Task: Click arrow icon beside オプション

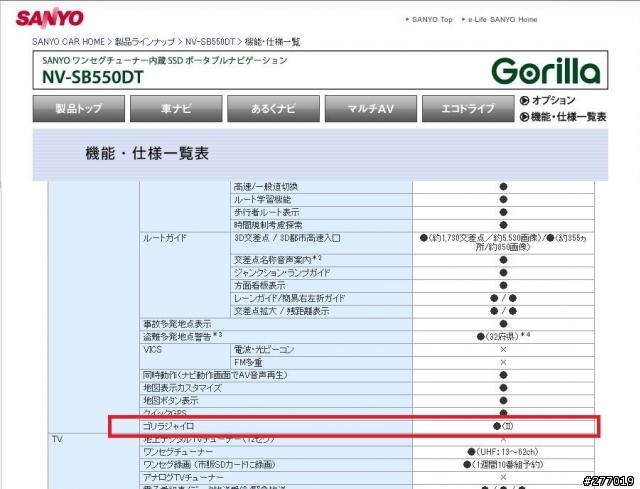Action: 524,100
